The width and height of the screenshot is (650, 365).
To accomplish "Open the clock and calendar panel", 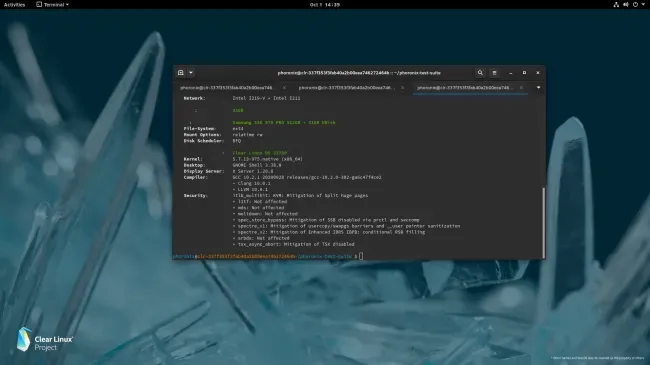I will pos(325,5).
